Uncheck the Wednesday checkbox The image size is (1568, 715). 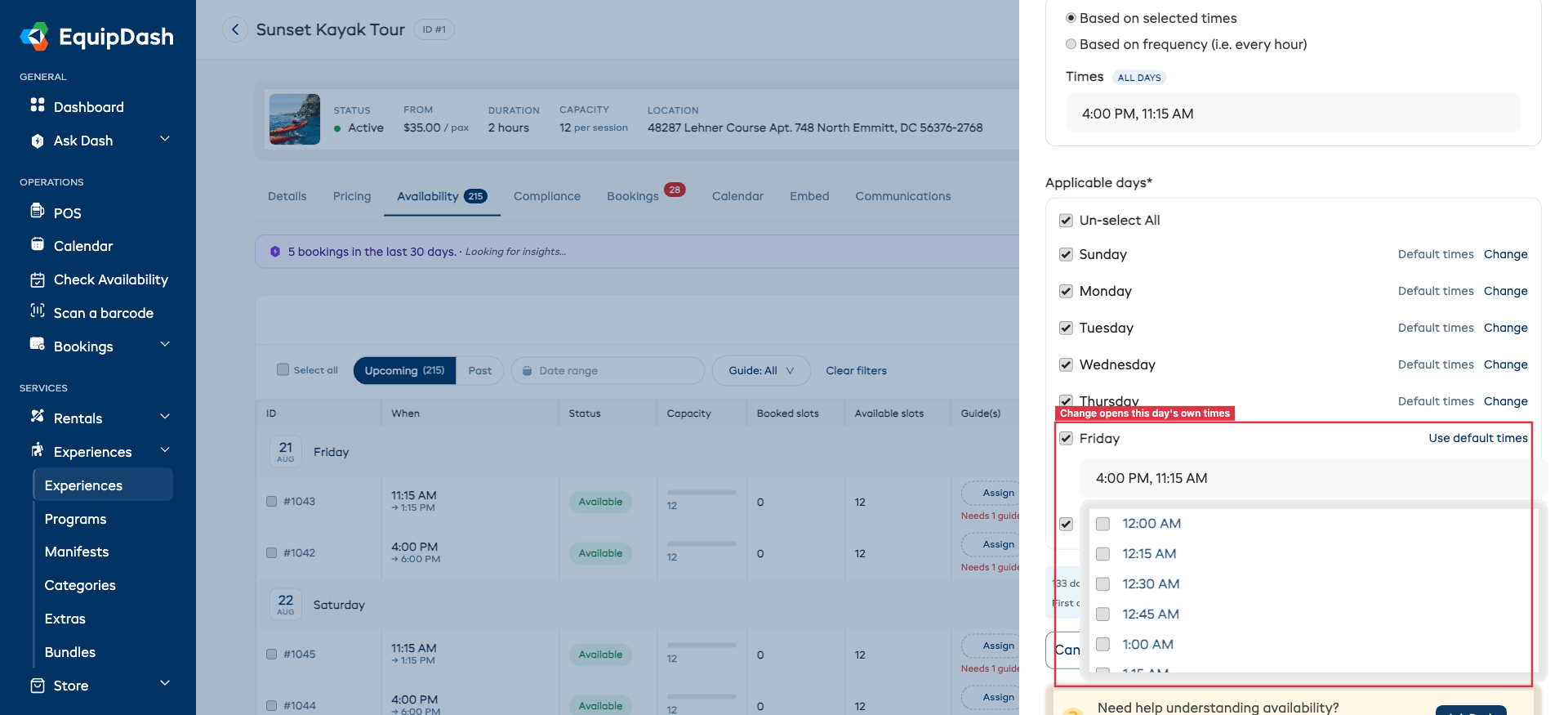(x=1066, y=364)
